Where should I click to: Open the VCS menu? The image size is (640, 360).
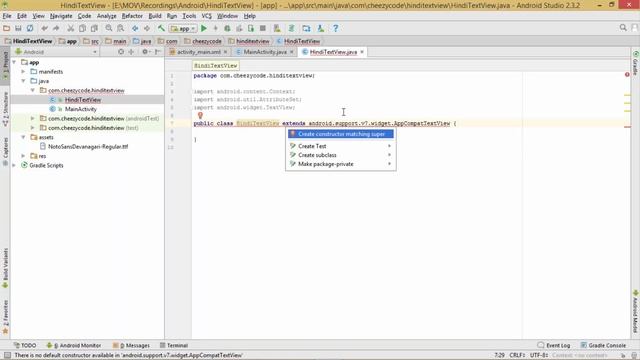click(x=207, y=16)
